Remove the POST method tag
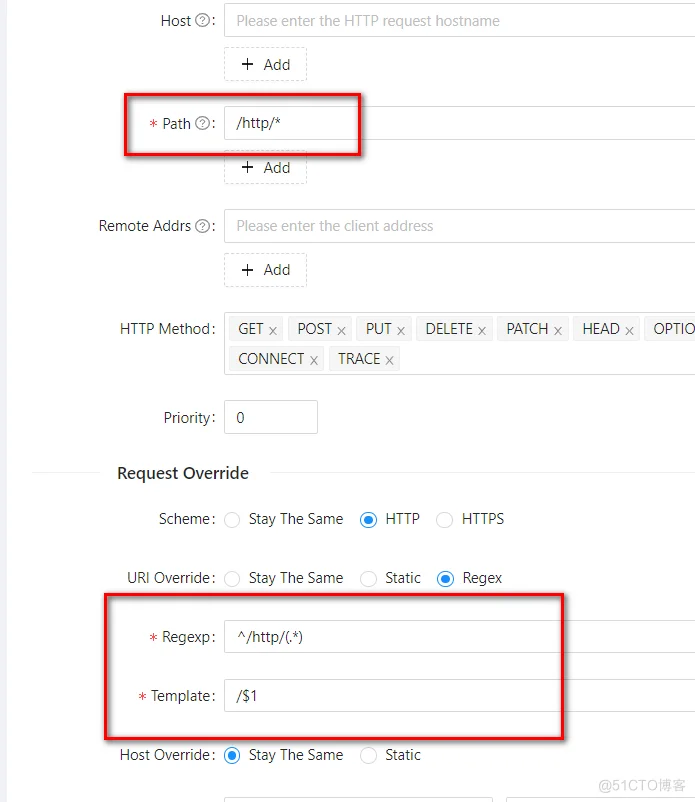695x802 pixels. [x=342, y=330]
